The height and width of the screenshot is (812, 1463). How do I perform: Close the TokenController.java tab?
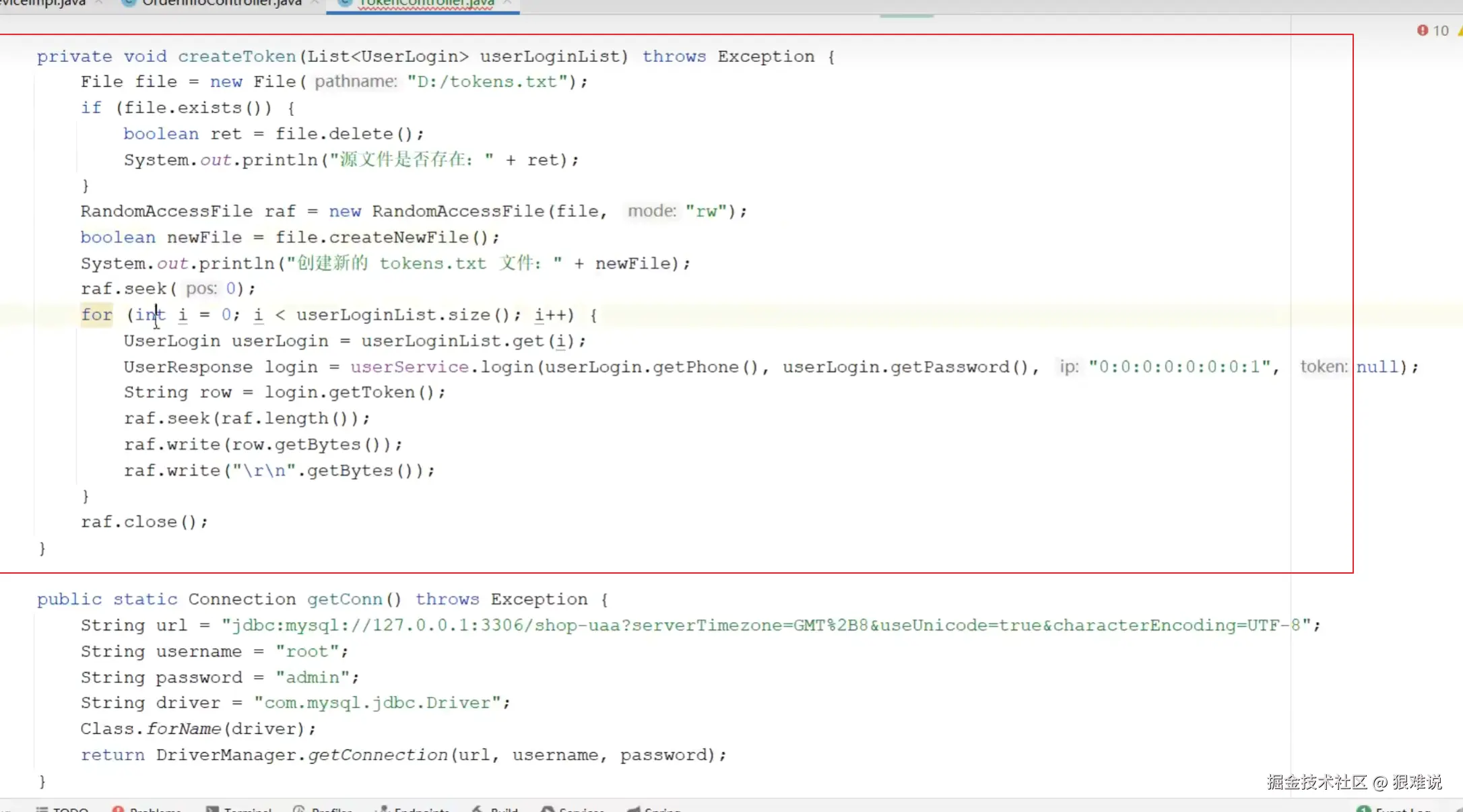508,3
